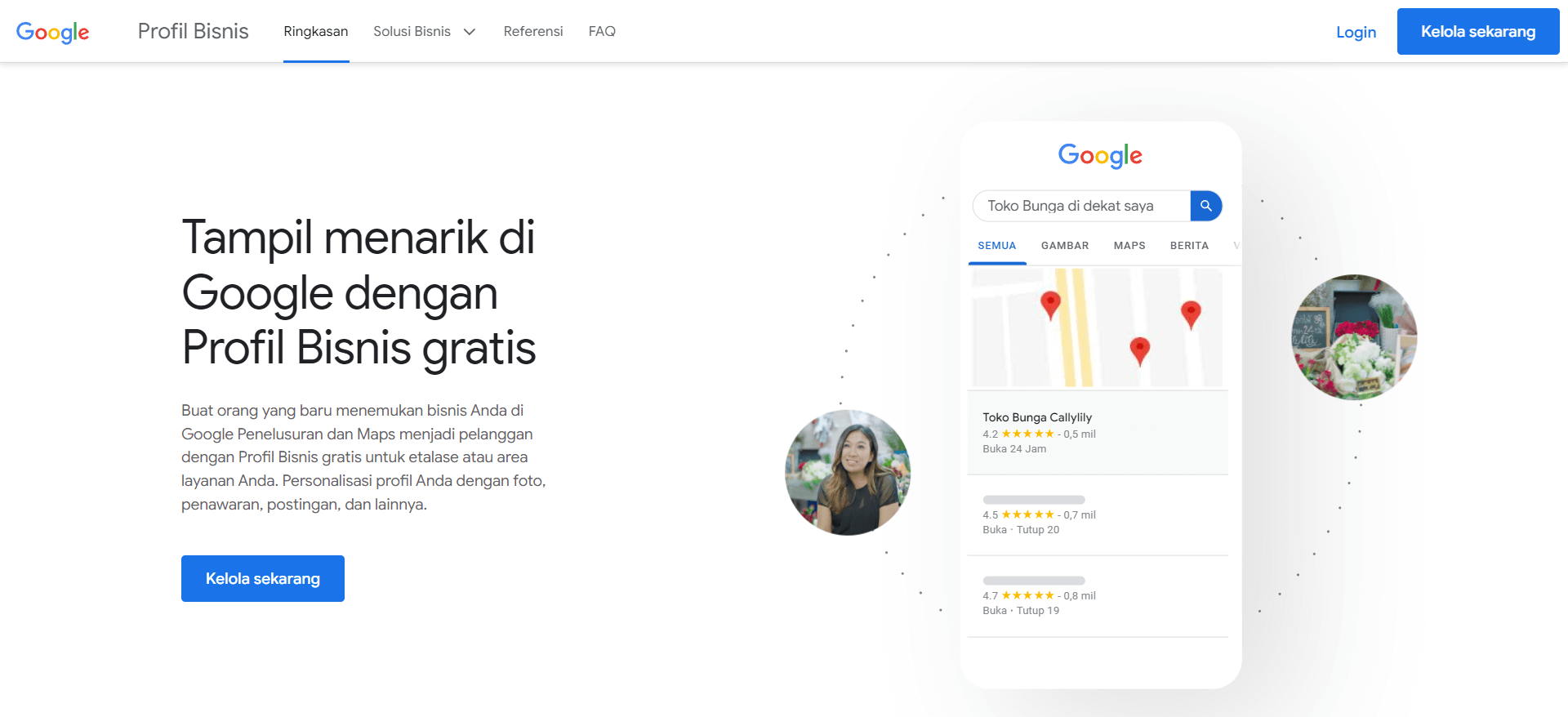Click the round flower bouquet photo

point(1354,337)
